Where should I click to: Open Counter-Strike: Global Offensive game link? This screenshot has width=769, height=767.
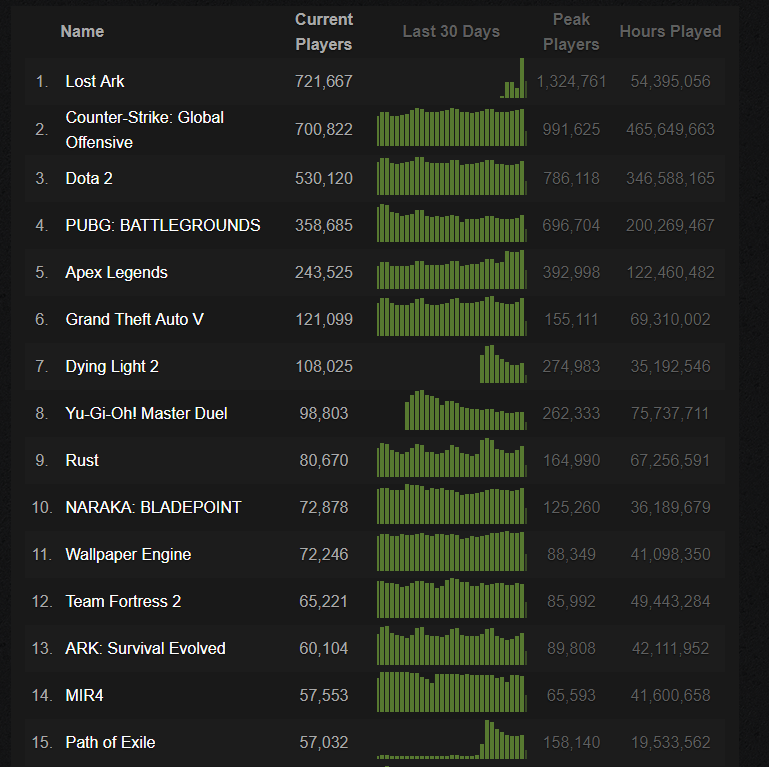(145, 130)
